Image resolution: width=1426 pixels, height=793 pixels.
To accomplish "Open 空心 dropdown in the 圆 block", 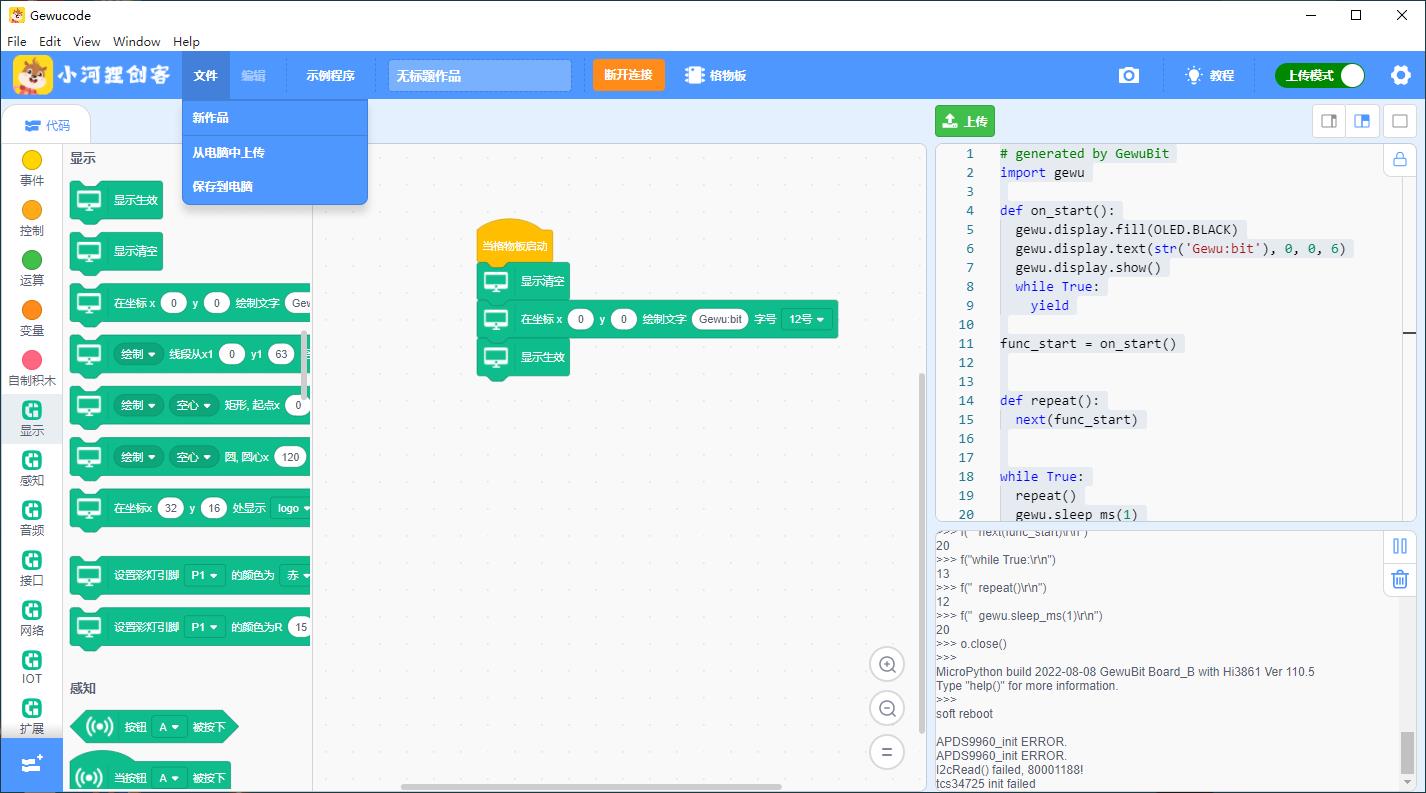I will pos(194,457).
